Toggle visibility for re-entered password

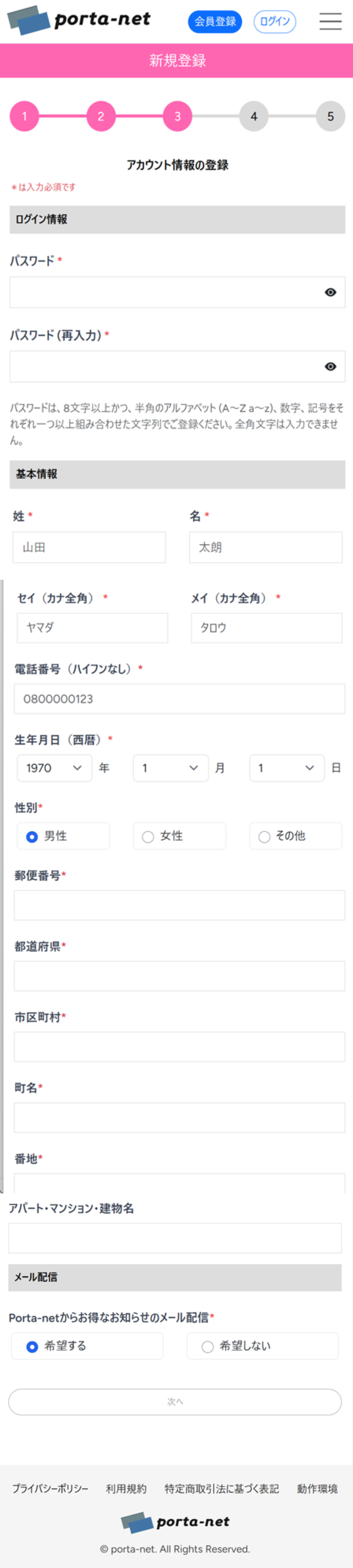tap(330, 367)
